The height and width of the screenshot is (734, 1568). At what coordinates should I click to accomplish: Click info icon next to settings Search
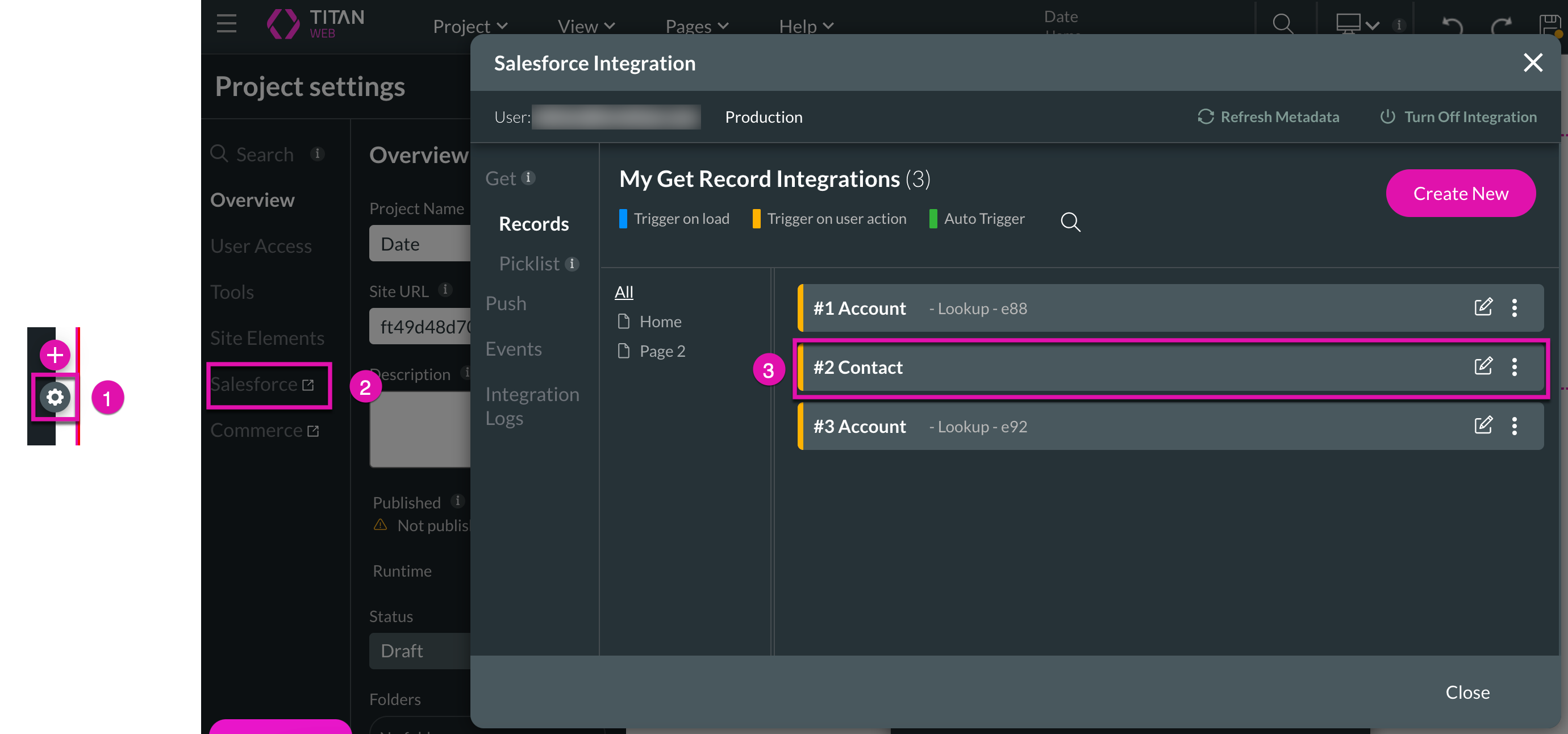coord(316,153)
